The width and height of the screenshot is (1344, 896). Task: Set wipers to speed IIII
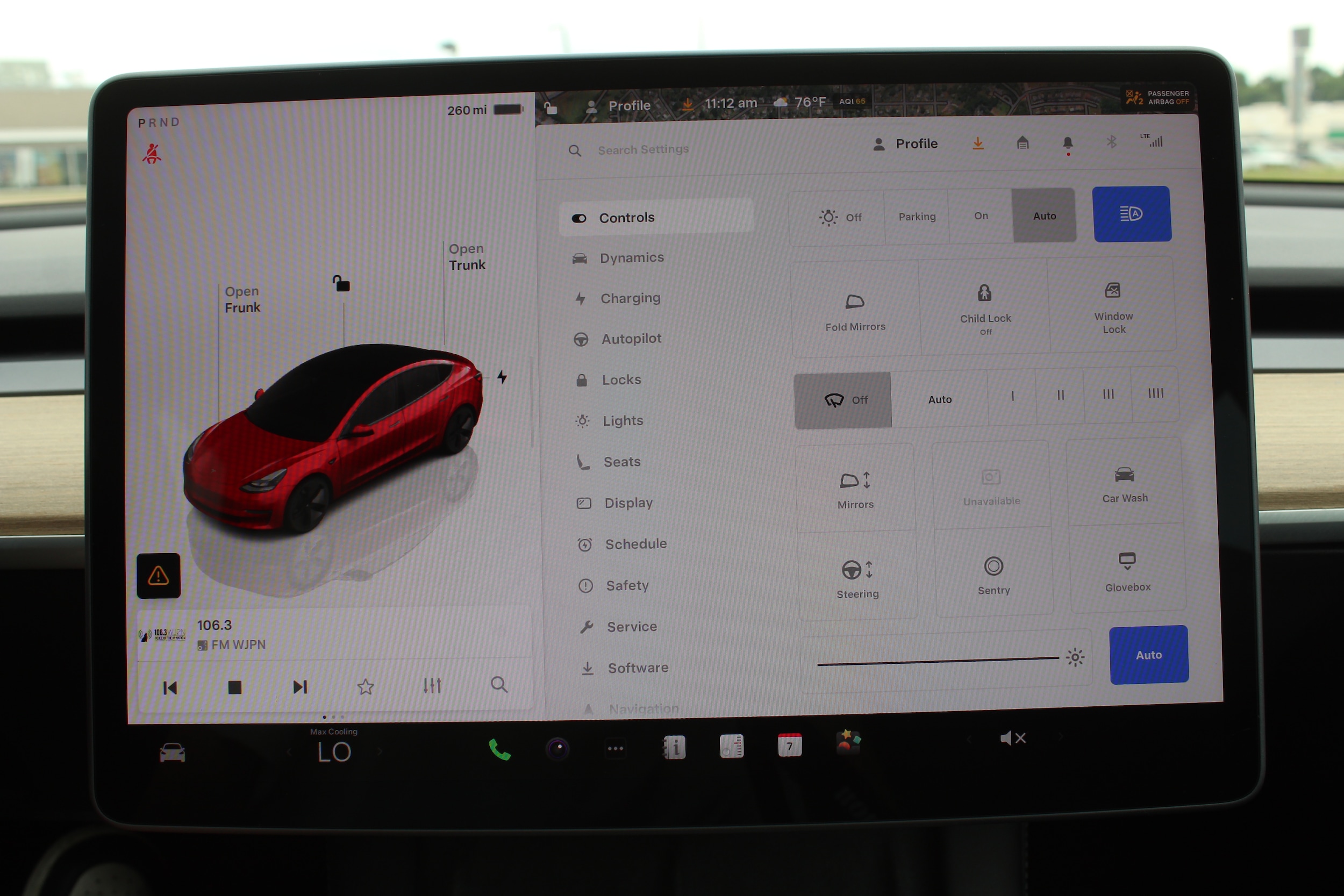1155,393
